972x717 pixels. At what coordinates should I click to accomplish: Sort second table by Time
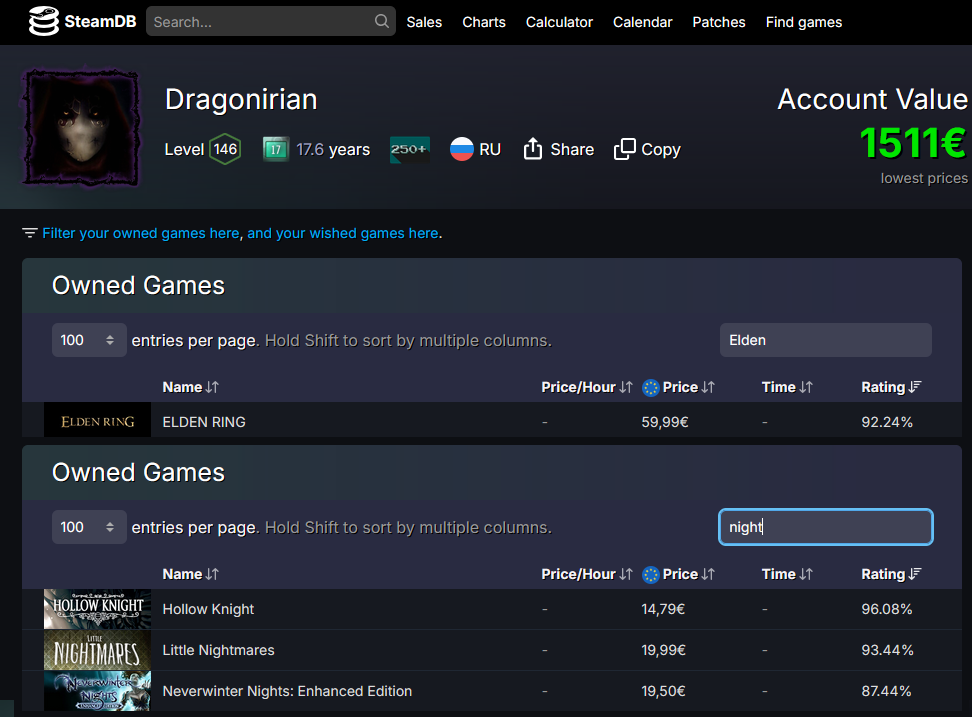(787, 574)
